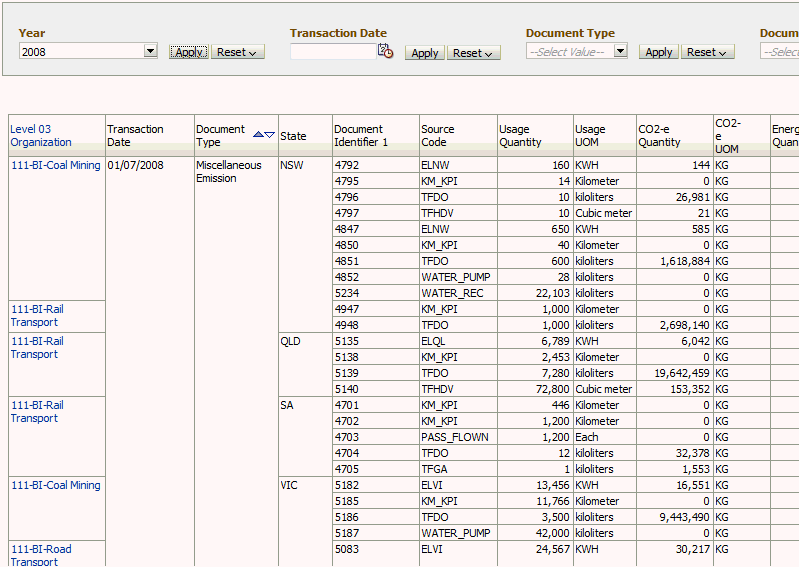The width and height of the screenshot is (799, 567).
Task: Open 111-BI-Rail Transport link in SA row
Action: [x=37, y=412]
